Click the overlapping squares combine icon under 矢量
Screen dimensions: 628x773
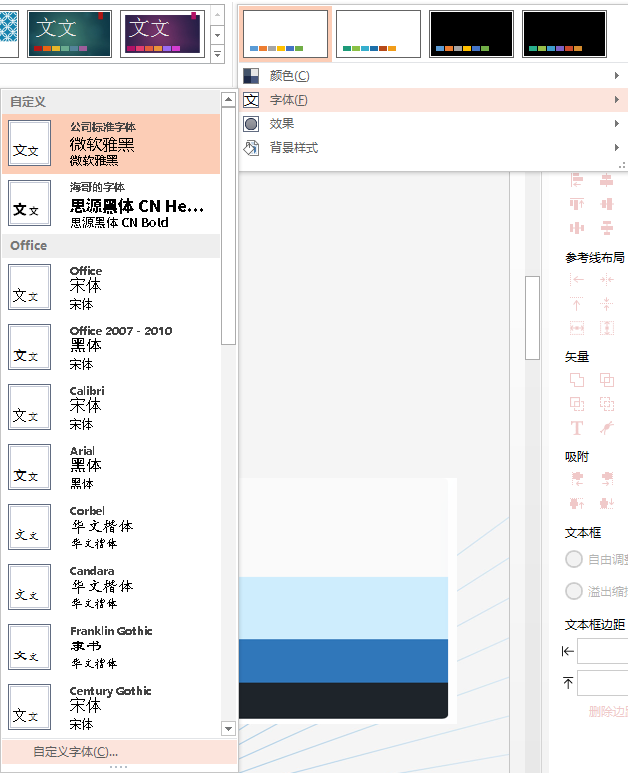point(607,380)
